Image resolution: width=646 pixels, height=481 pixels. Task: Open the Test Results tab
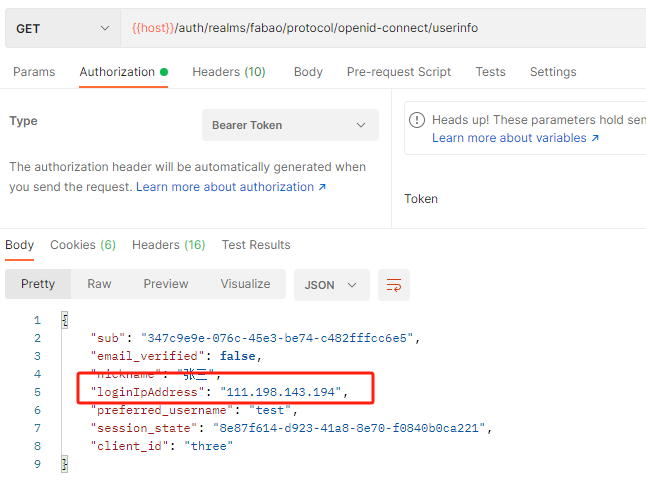pyautogui.click(x=256, y=245)
